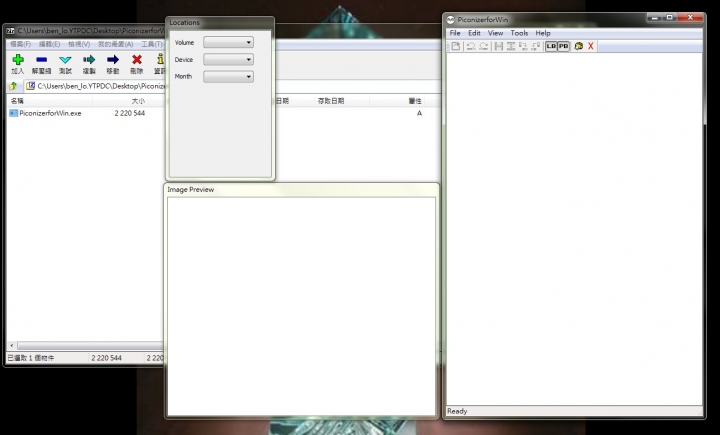The height and width of the screenshot is (435, 720).
Task: Open the Device dropdown in Locations
Action: point(228,59)
